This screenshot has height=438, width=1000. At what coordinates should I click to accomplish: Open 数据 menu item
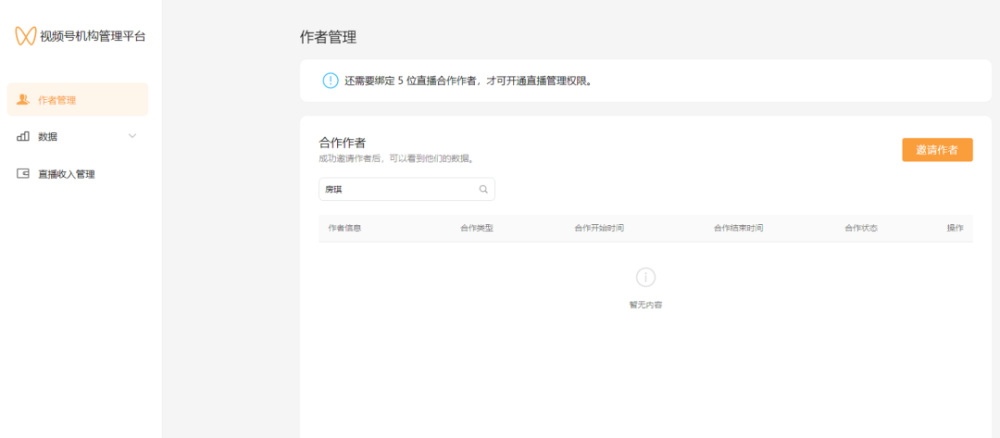click(x=78, y=136)
